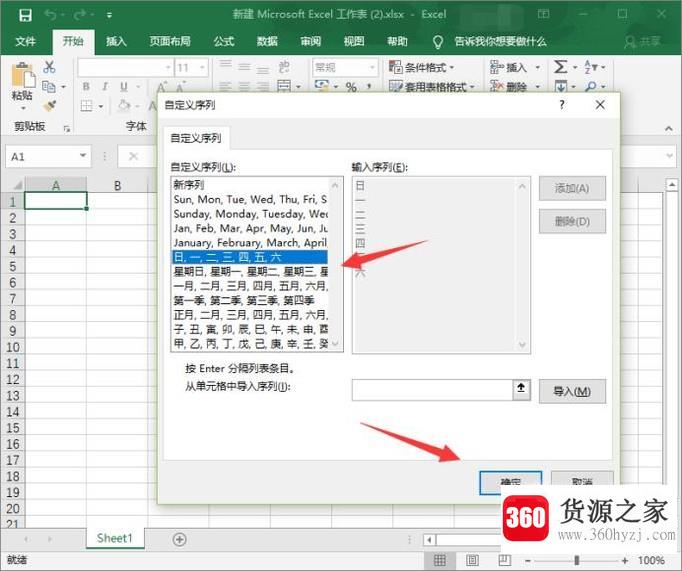
Task: Open the font size dropdown
Action: (x=202, y=68)
